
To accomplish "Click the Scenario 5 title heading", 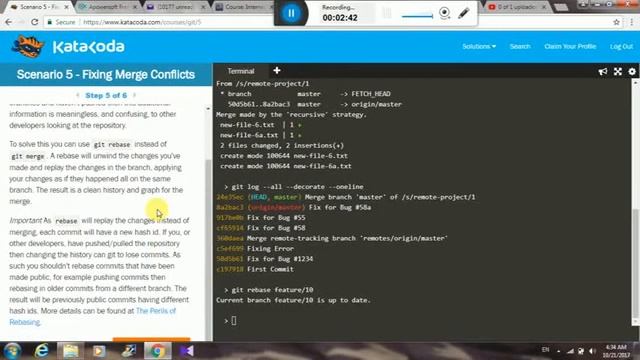I will (x=106, y=75).
